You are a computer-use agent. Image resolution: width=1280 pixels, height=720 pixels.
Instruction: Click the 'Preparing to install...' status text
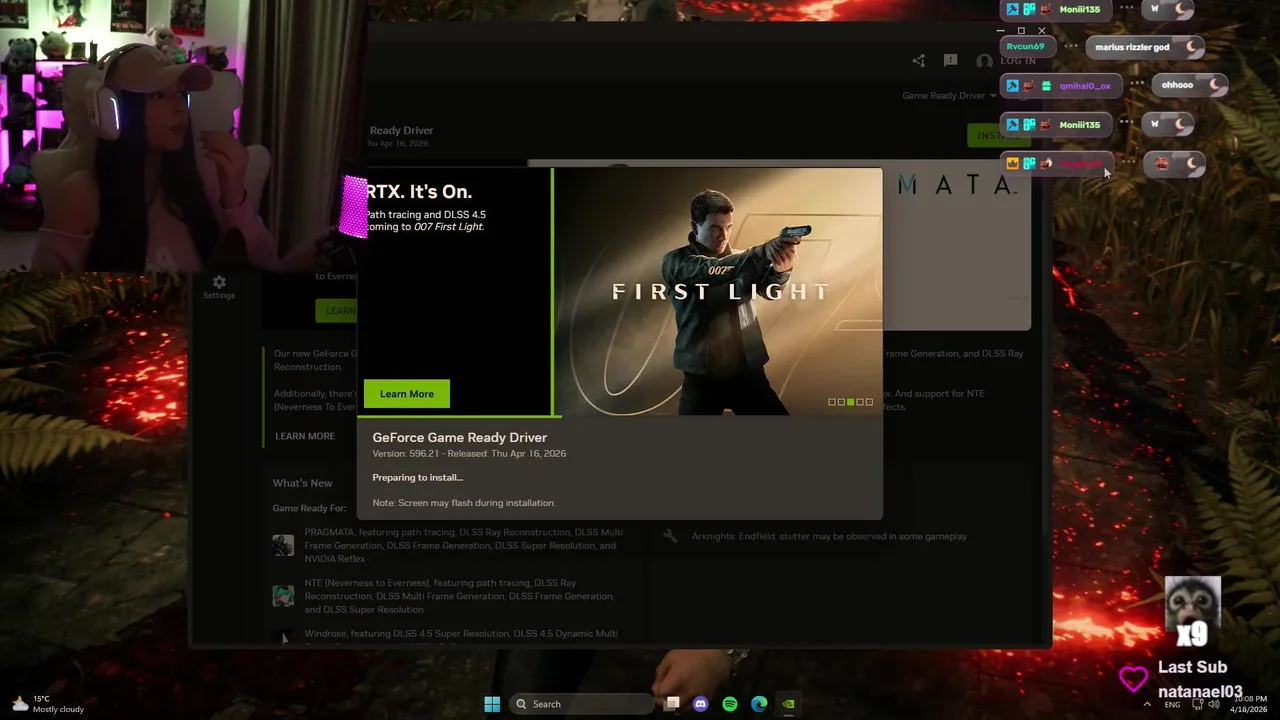pyautogui.click(x=418, y=477)
